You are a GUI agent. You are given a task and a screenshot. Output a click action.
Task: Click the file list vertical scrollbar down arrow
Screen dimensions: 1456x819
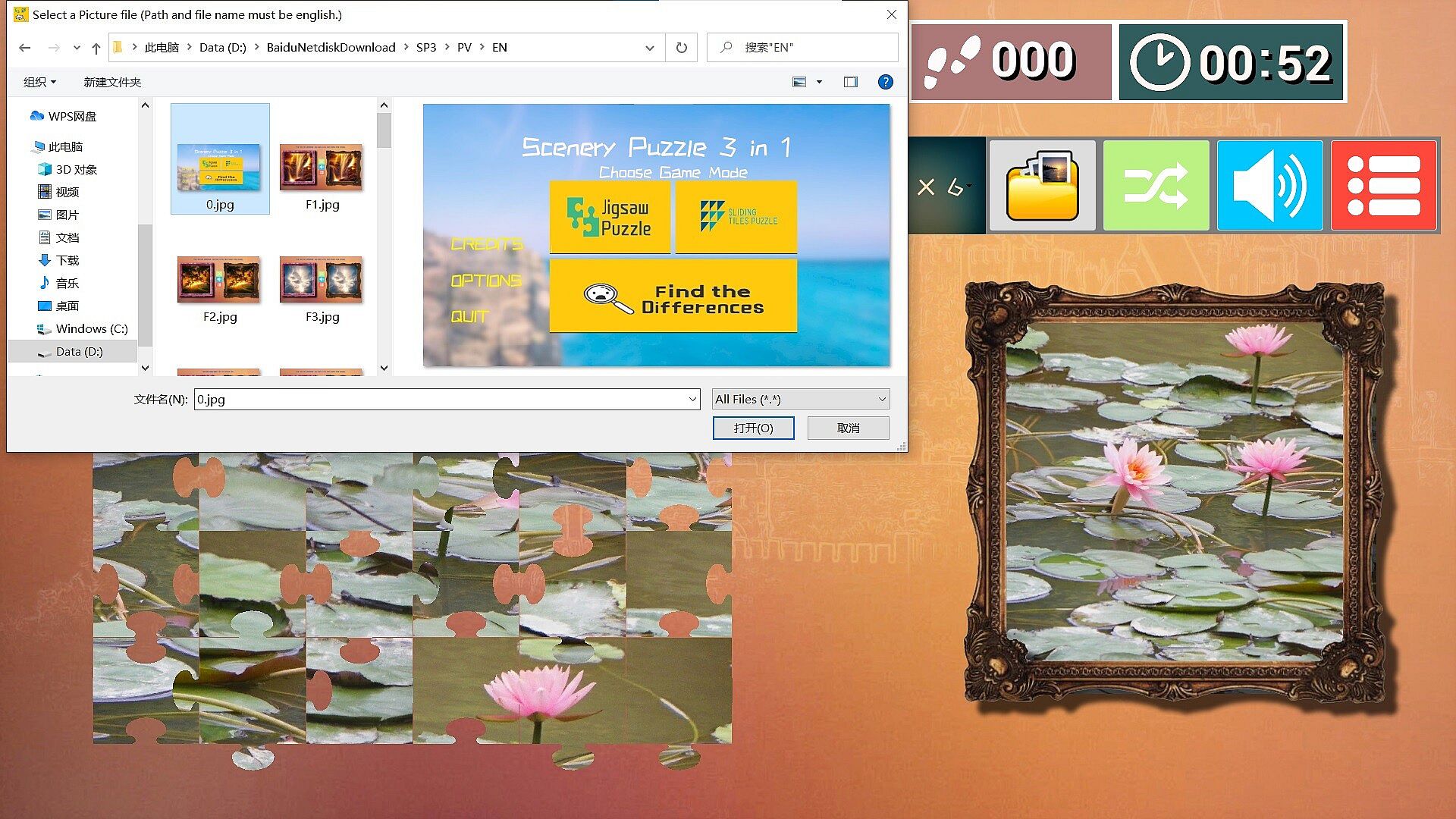pyautogui.click(x=384, y=368)
